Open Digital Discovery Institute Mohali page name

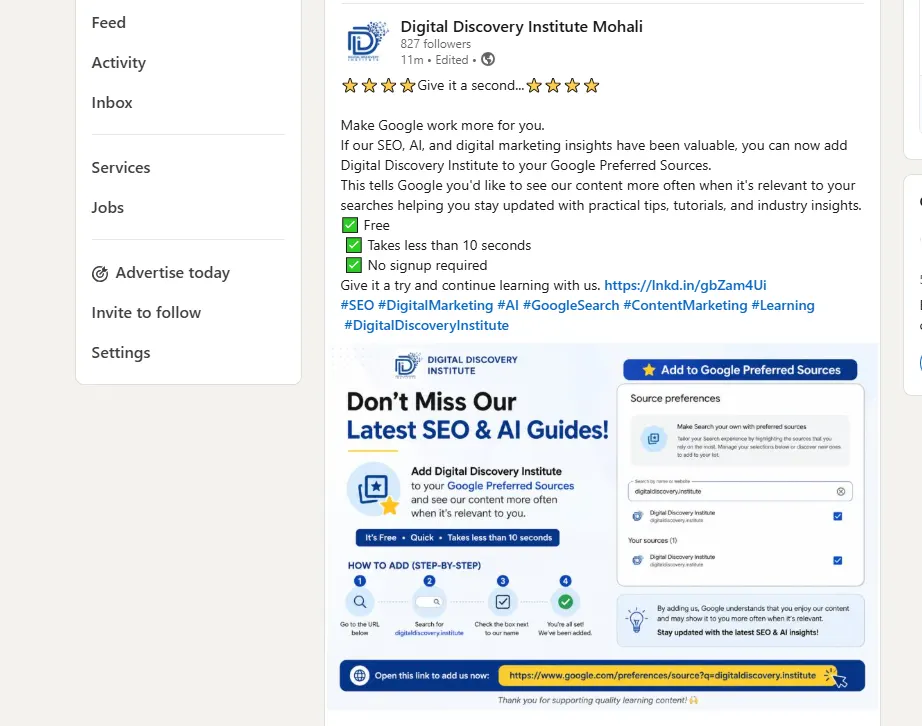click(x=522, y=26)
